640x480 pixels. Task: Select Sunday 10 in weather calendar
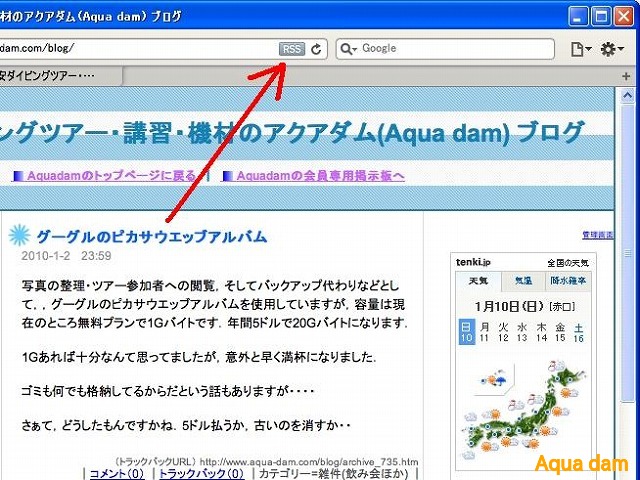(466, 332)
